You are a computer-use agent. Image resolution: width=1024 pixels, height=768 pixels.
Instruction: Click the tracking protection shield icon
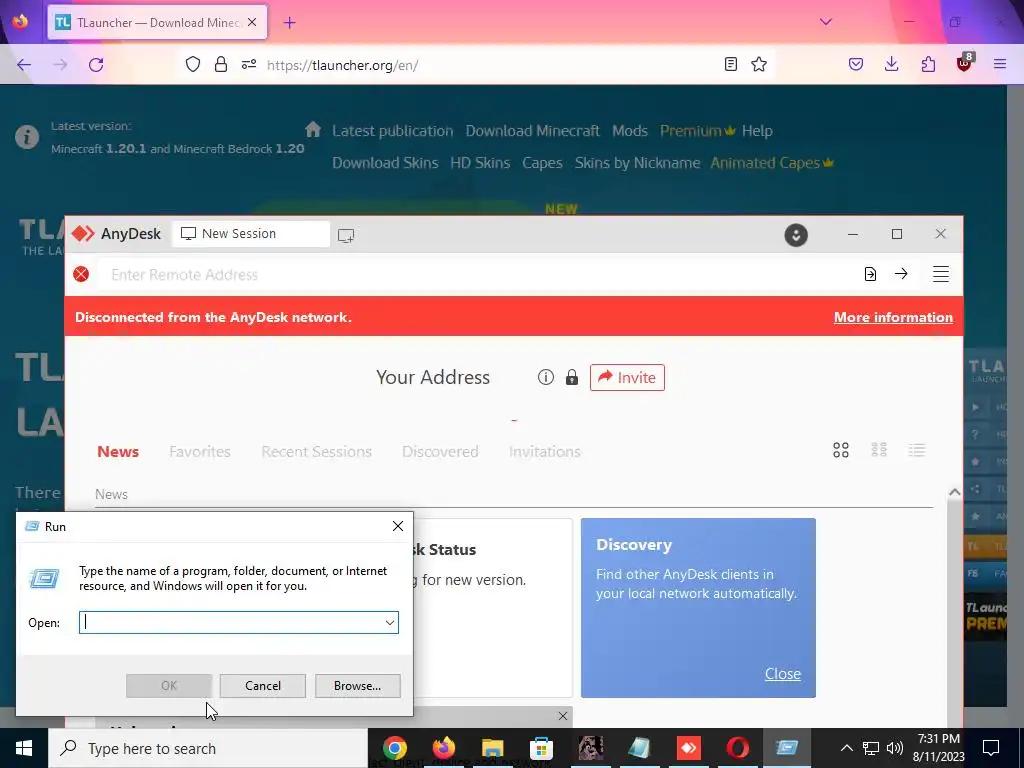193,64
